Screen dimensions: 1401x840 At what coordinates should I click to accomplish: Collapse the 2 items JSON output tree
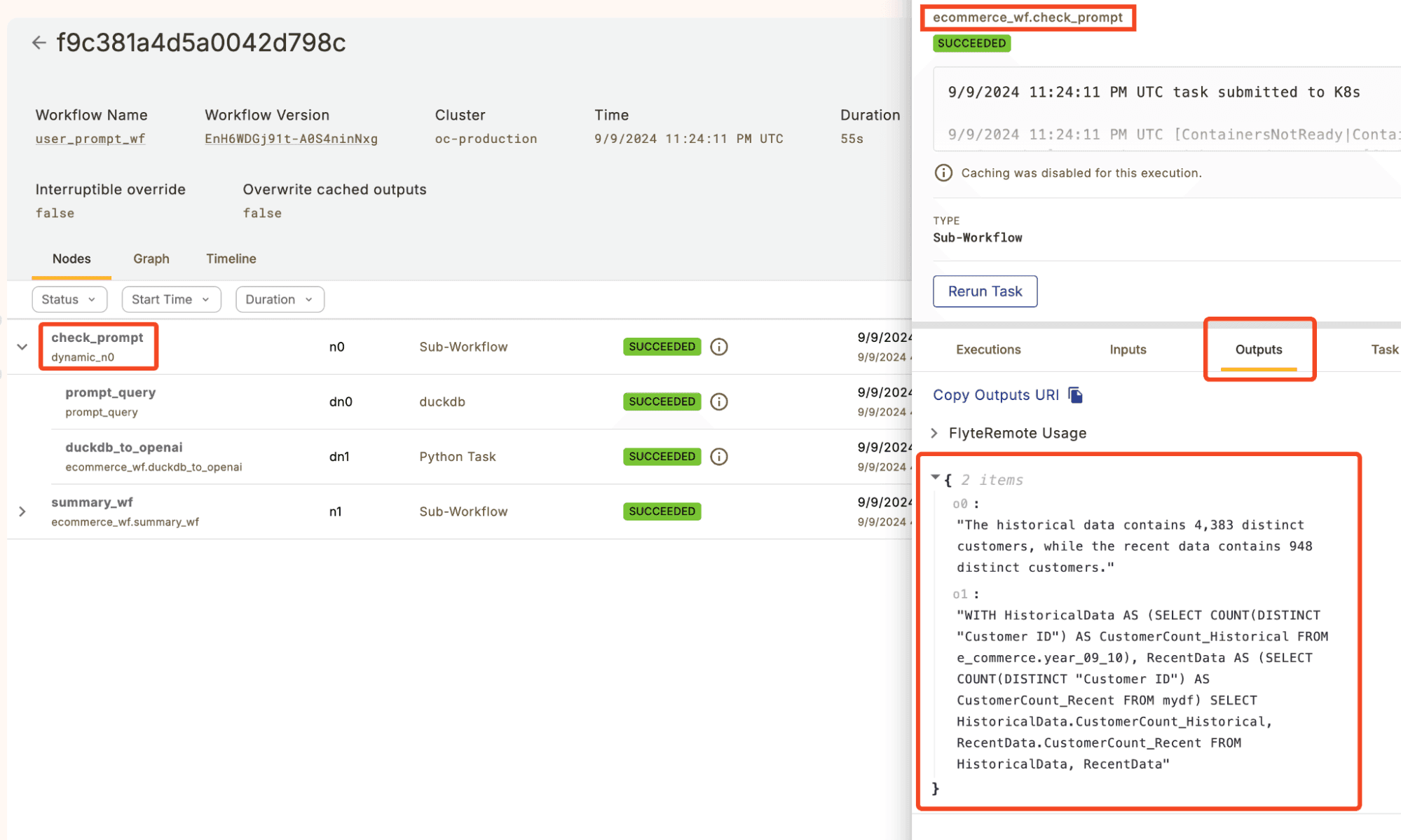tap(936, 478)
